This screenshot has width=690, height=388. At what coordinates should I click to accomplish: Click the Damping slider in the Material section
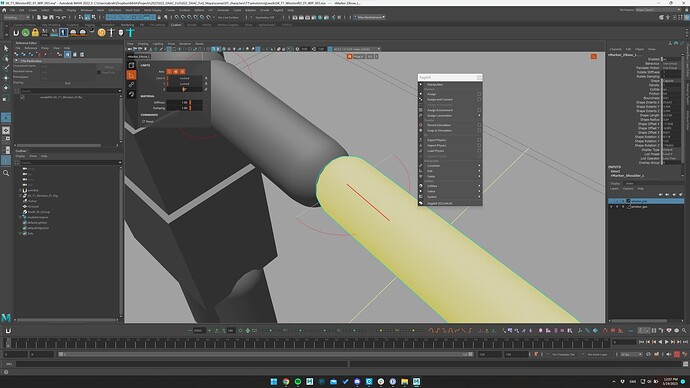[185, 108]
